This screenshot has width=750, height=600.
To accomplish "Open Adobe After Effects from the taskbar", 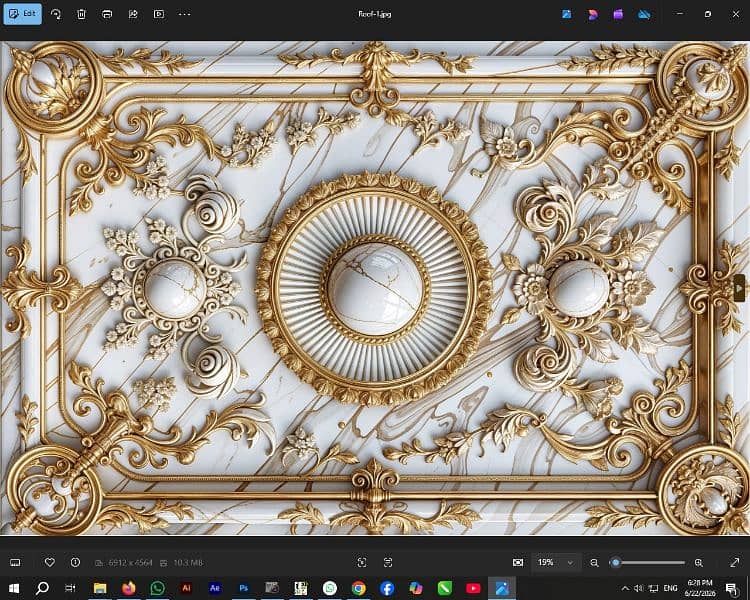I will pos(215,588).
